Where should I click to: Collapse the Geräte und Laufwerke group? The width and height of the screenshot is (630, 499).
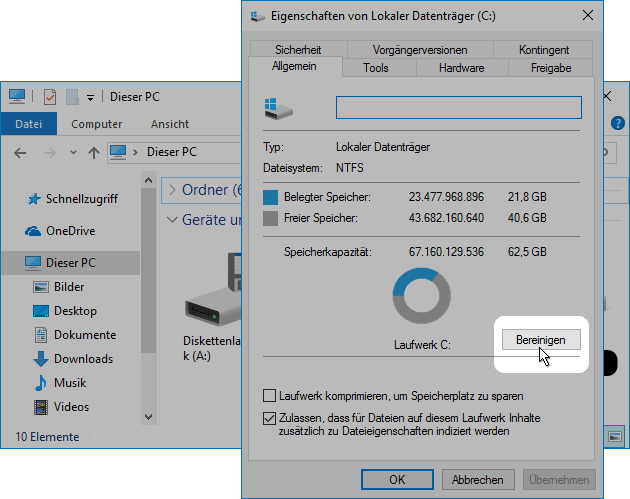(172, 220)
